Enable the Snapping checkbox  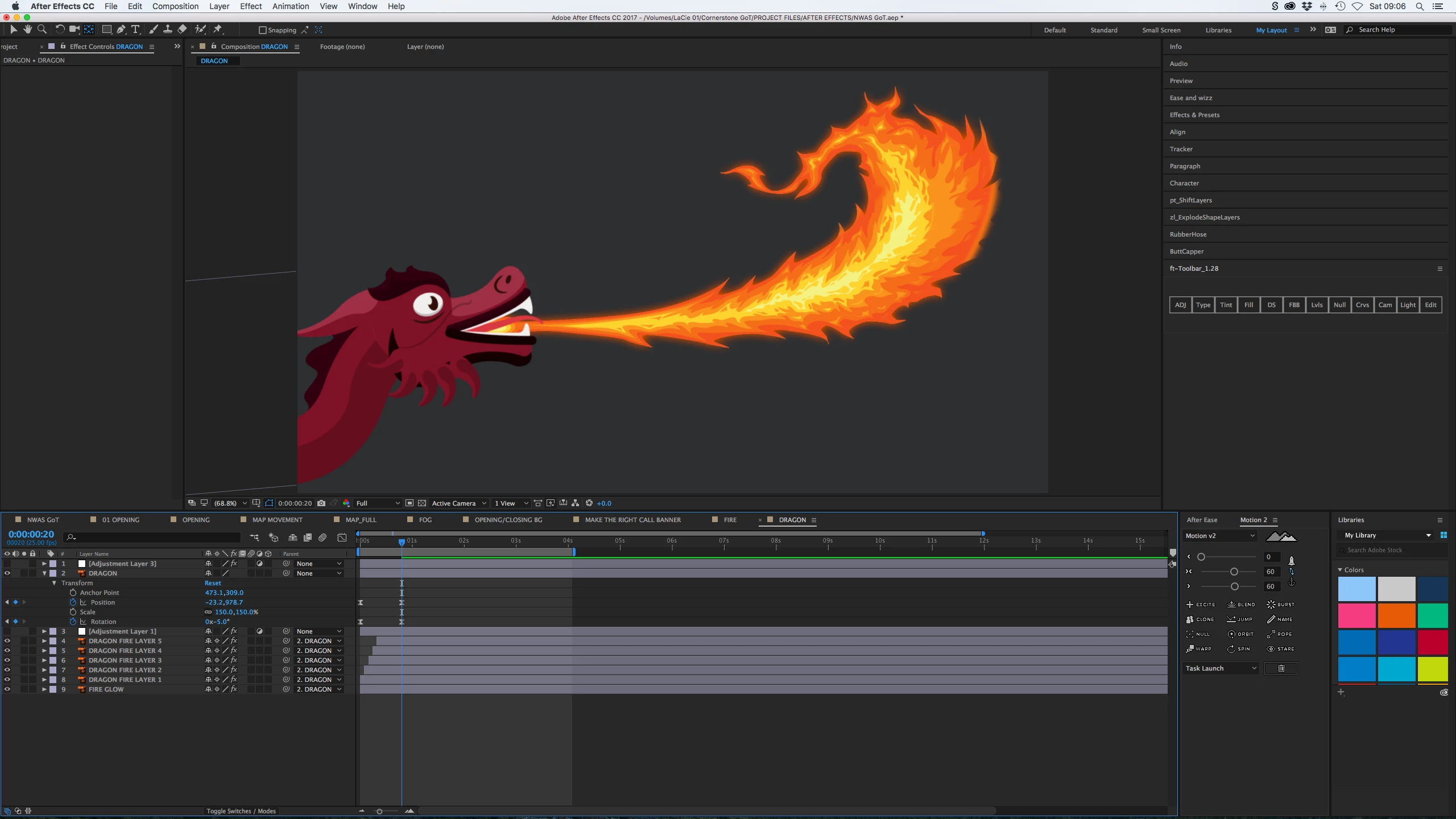[x=262, y=30]
